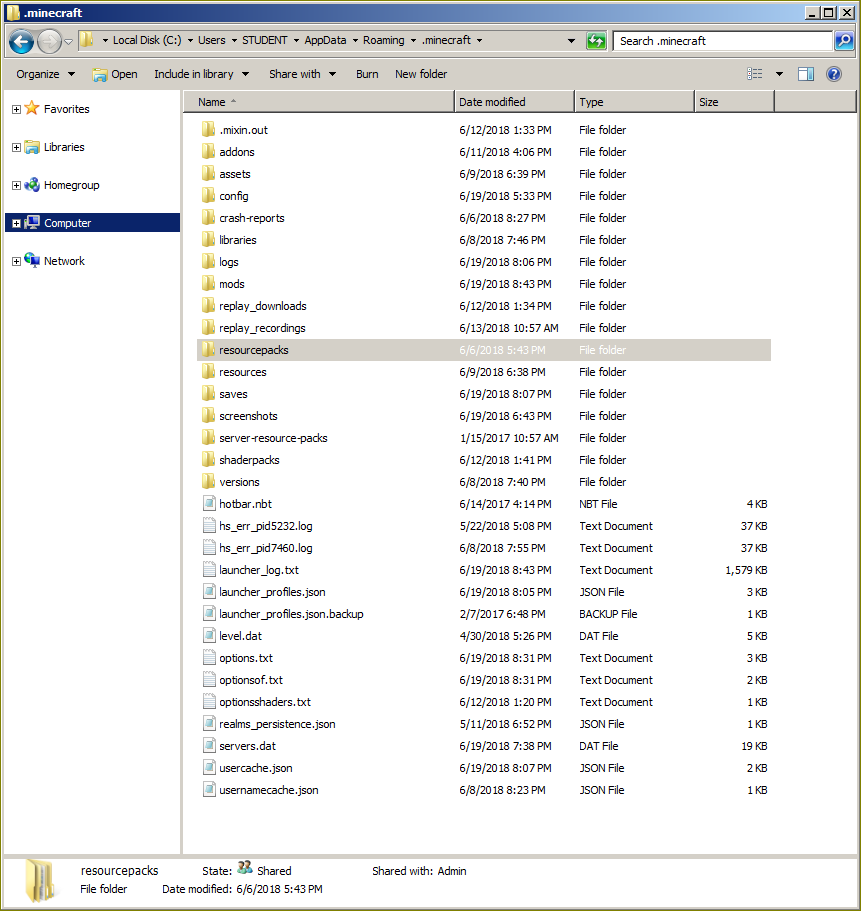The image size is (861, 911).
Task: Click the AppData breadcrumb segment
Action: point(325,40)
